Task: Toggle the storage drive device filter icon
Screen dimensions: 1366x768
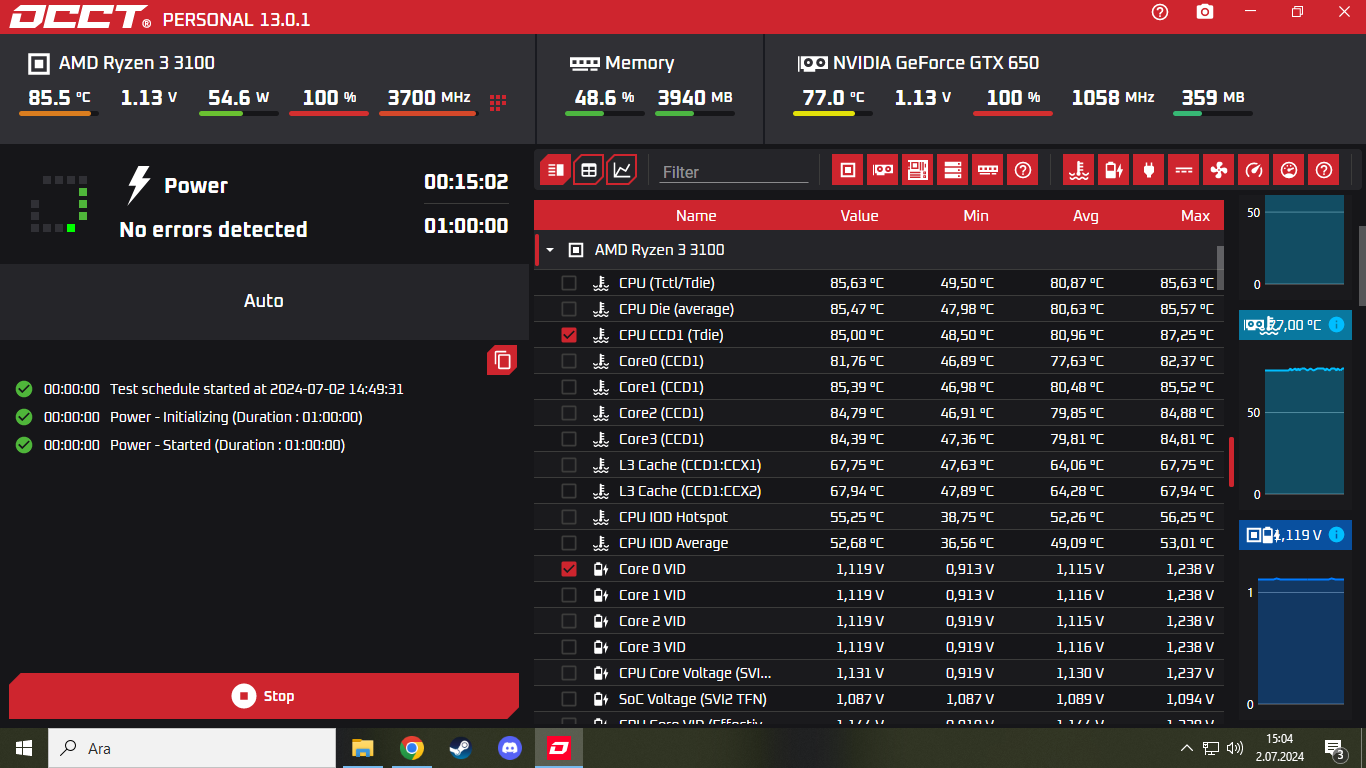Action: click(952, 170)
